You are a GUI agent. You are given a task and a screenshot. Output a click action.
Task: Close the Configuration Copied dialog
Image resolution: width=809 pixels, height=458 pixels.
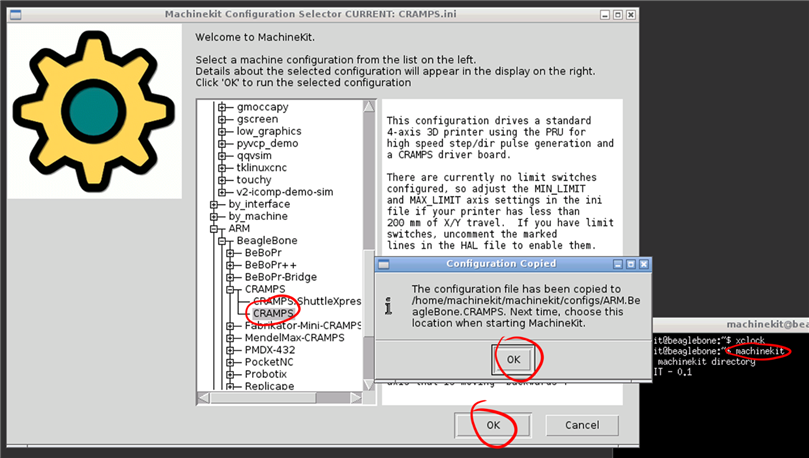coord(644,264)
